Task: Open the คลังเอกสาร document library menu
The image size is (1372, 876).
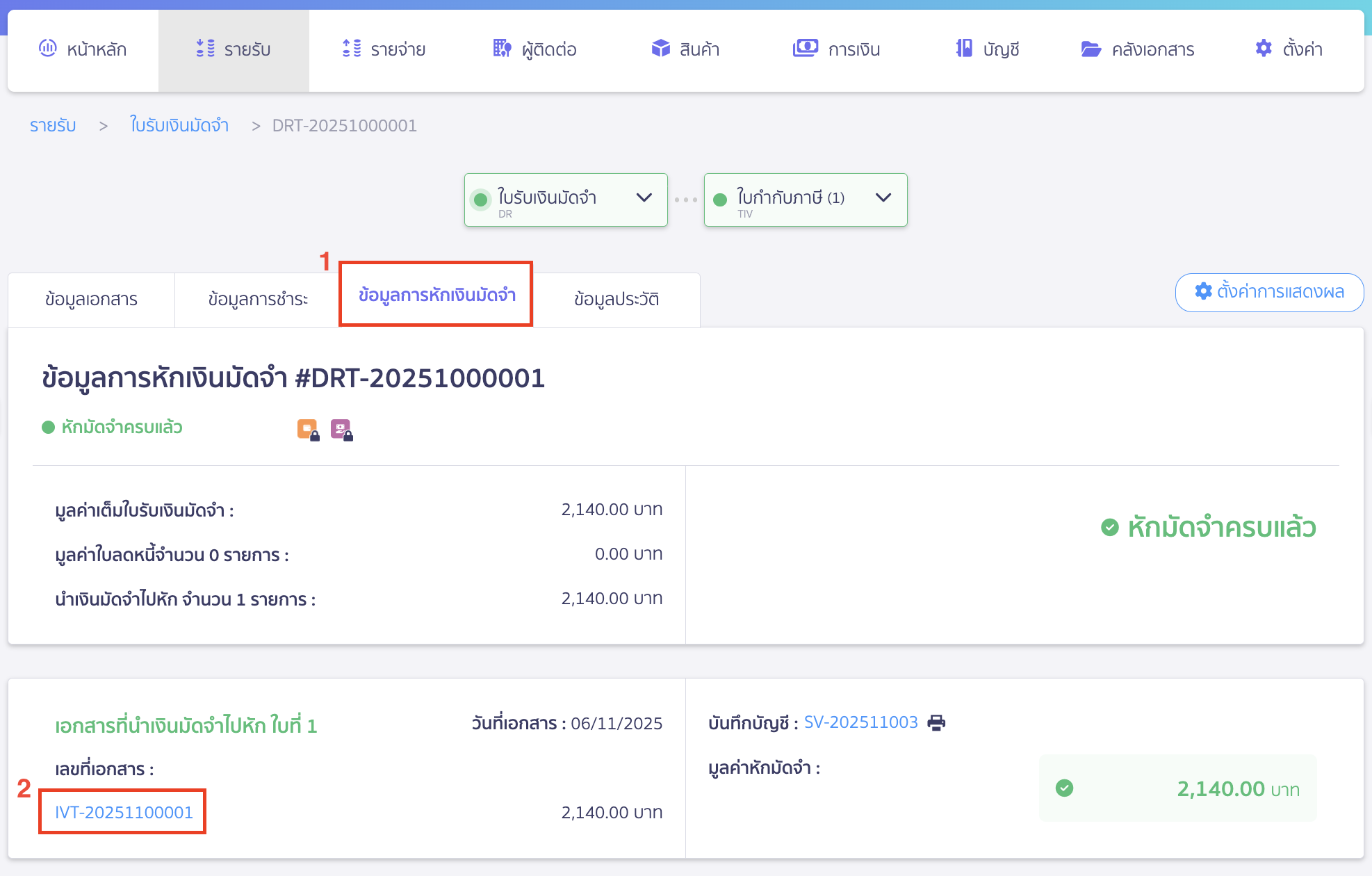Action: click(x=1138, y=49)
